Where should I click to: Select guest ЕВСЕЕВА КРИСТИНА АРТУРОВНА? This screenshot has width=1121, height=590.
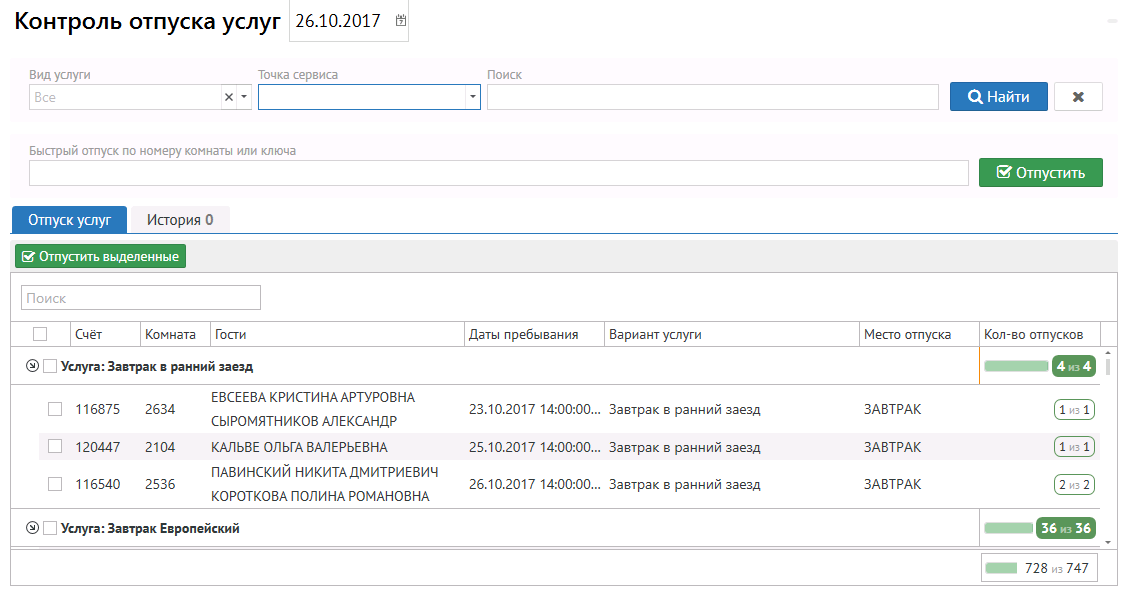pyautogui.click(x=312, y=397)
